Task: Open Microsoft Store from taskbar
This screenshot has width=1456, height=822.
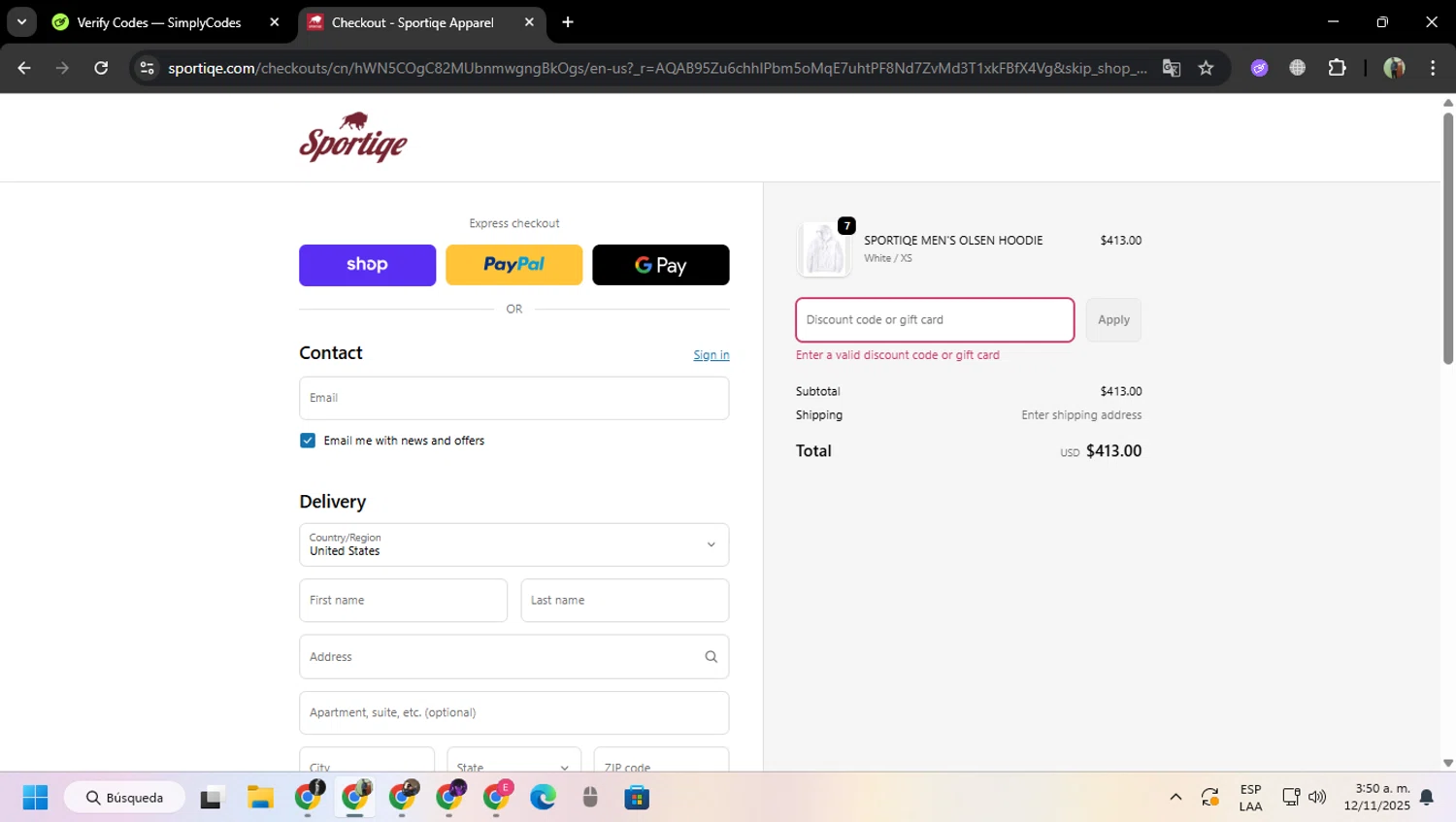Action: point(637,798)
